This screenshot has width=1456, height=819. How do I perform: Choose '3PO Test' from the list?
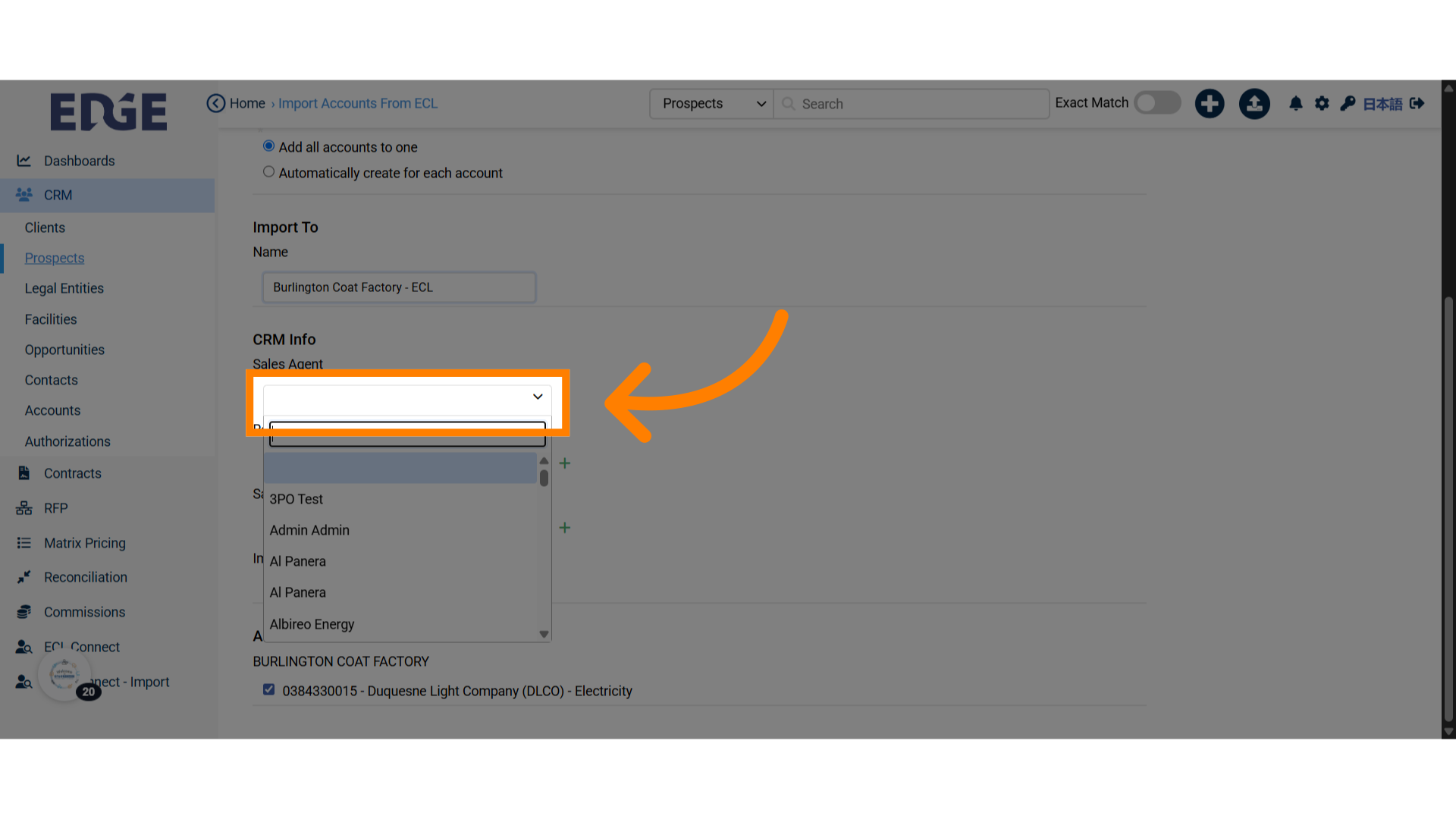point(400,499)
